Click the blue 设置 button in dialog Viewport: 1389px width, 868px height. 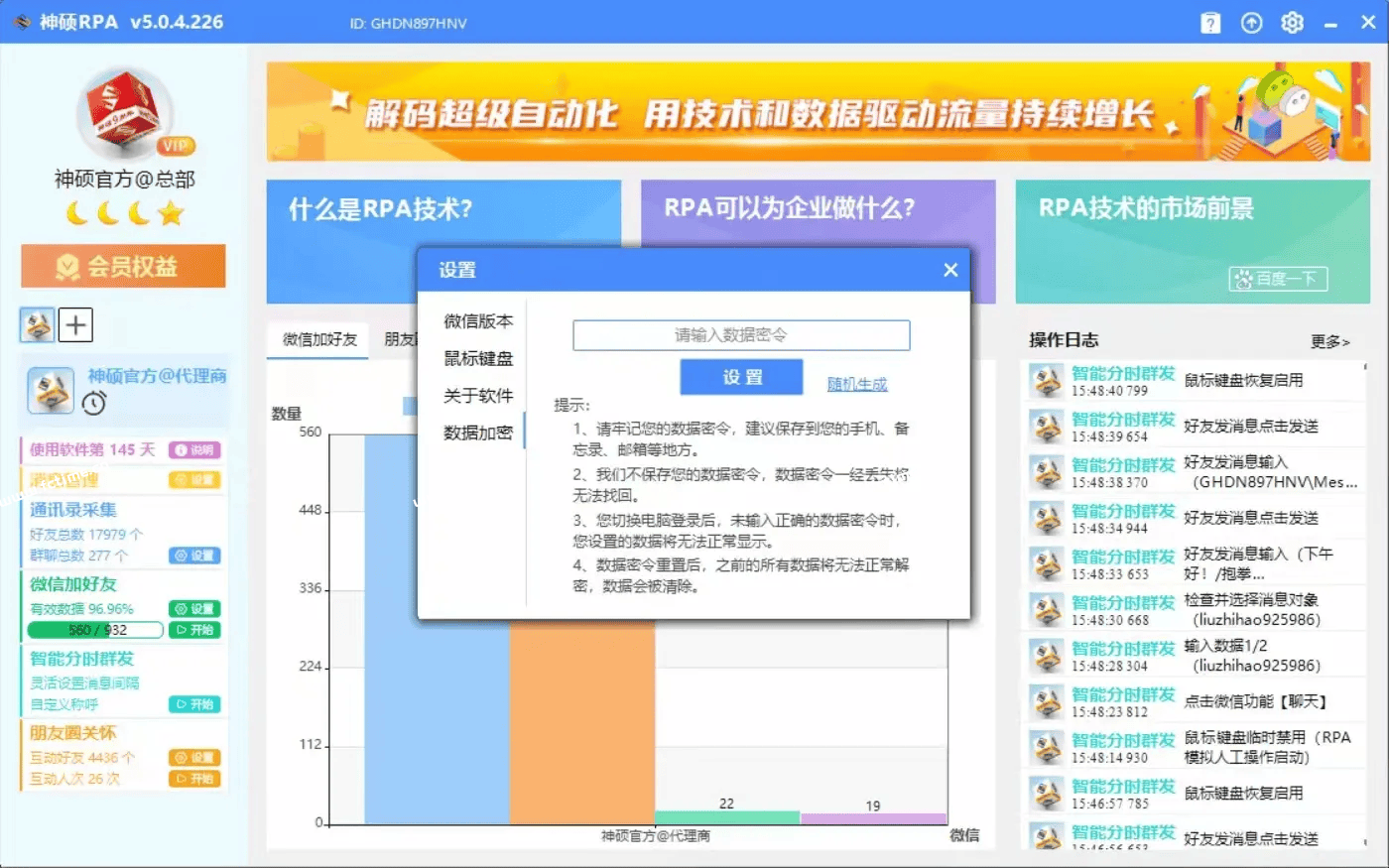(741, 377)
